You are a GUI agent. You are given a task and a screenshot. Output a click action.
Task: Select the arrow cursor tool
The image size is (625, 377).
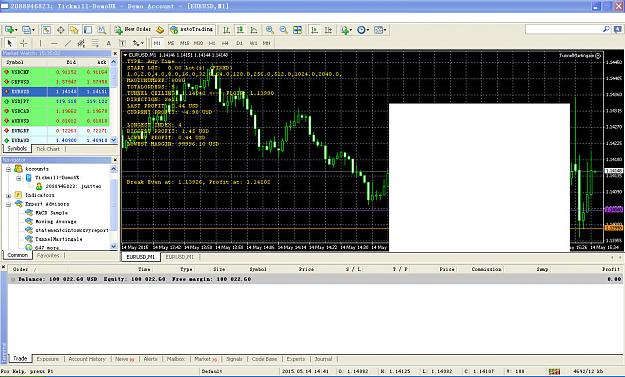pos(10,43)
